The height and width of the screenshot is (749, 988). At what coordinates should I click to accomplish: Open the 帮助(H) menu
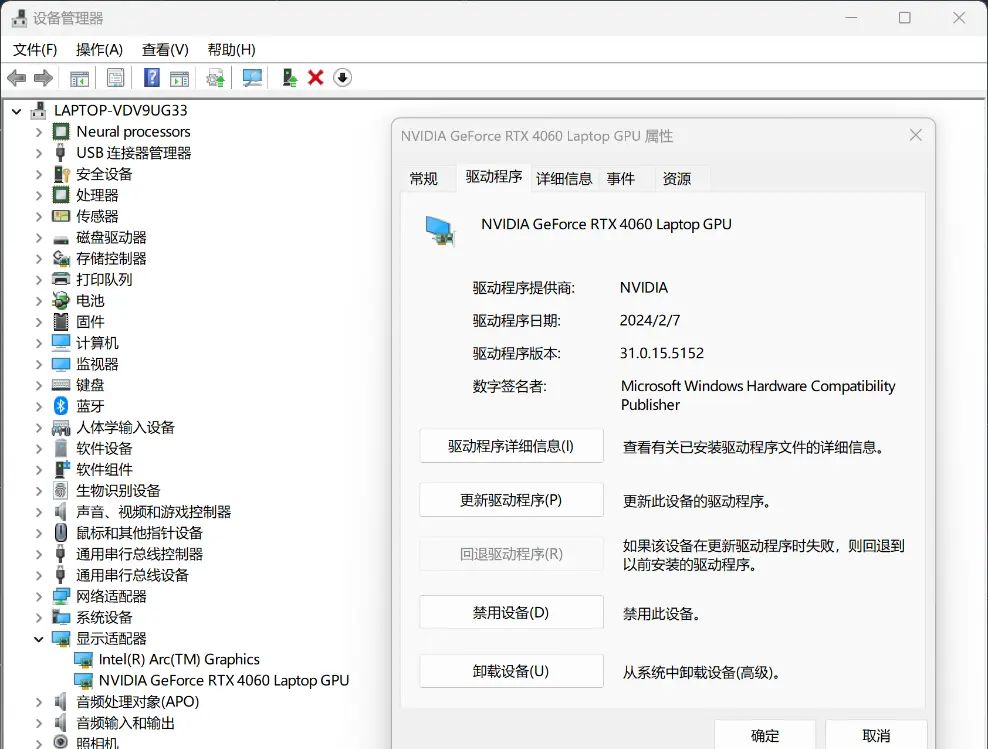[x=231, y=50]
